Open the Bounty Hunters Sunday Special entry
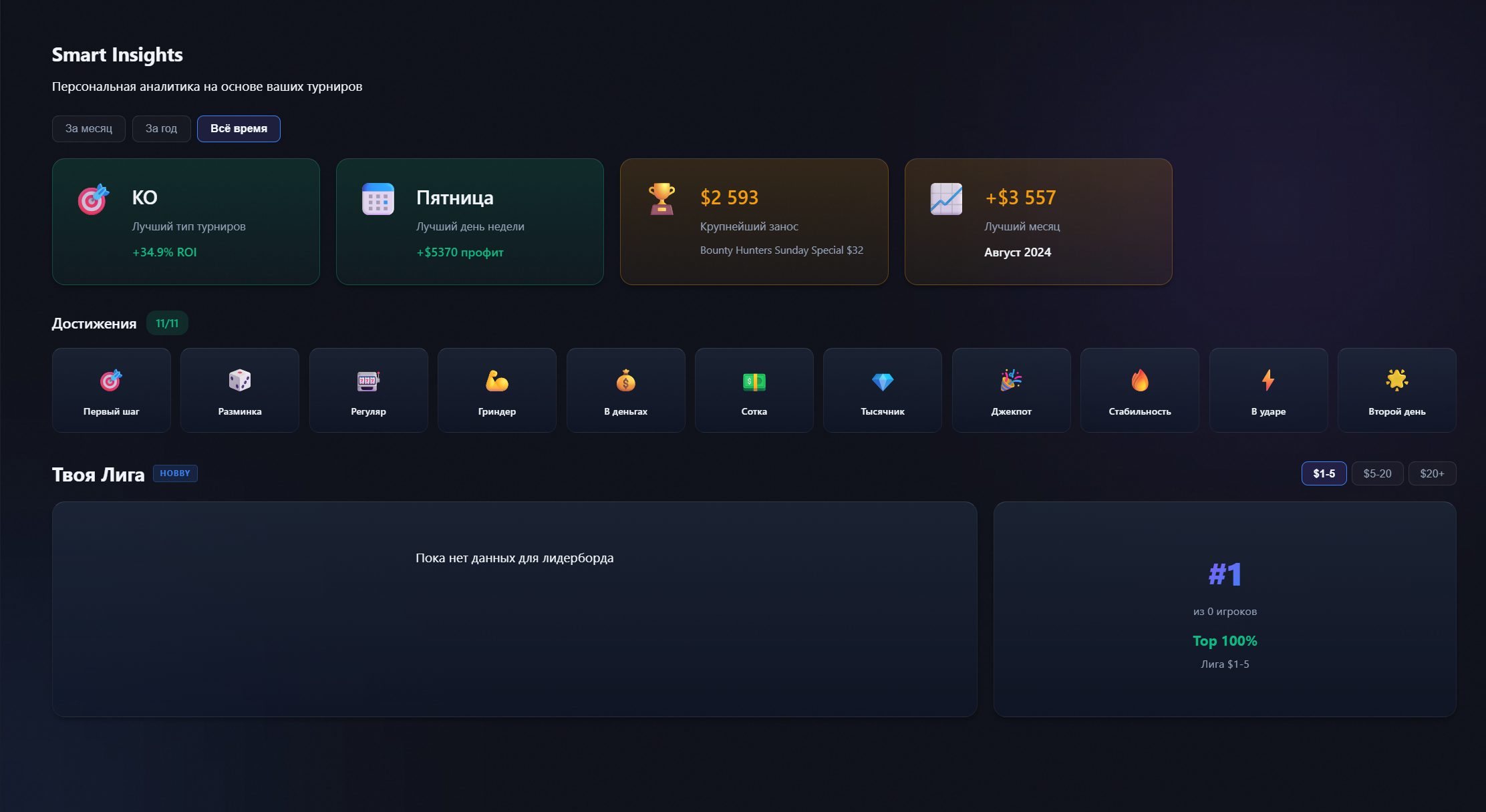 coord(754,222)
